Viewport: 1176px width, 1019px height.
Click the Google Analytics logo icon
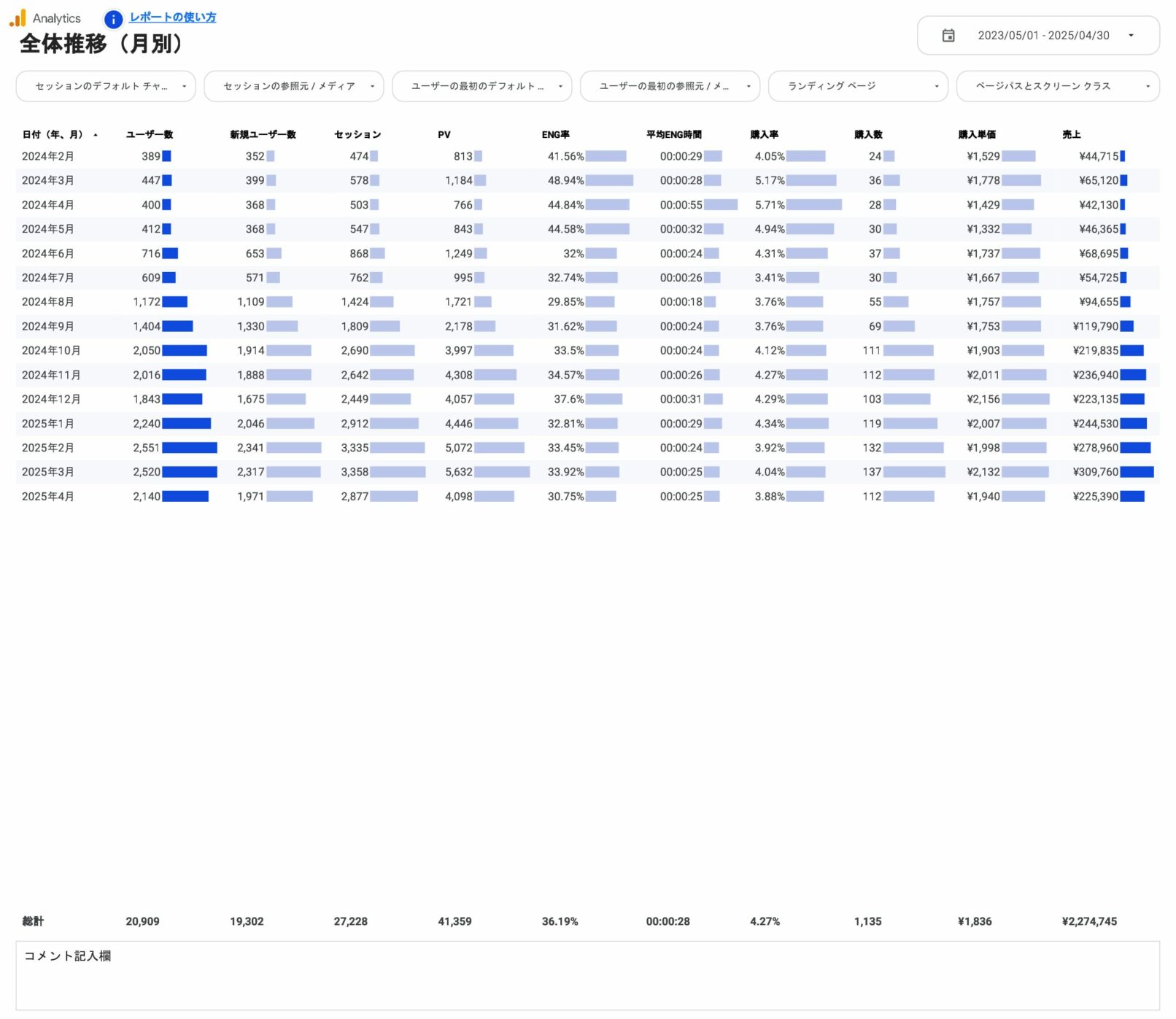point(18,18)
